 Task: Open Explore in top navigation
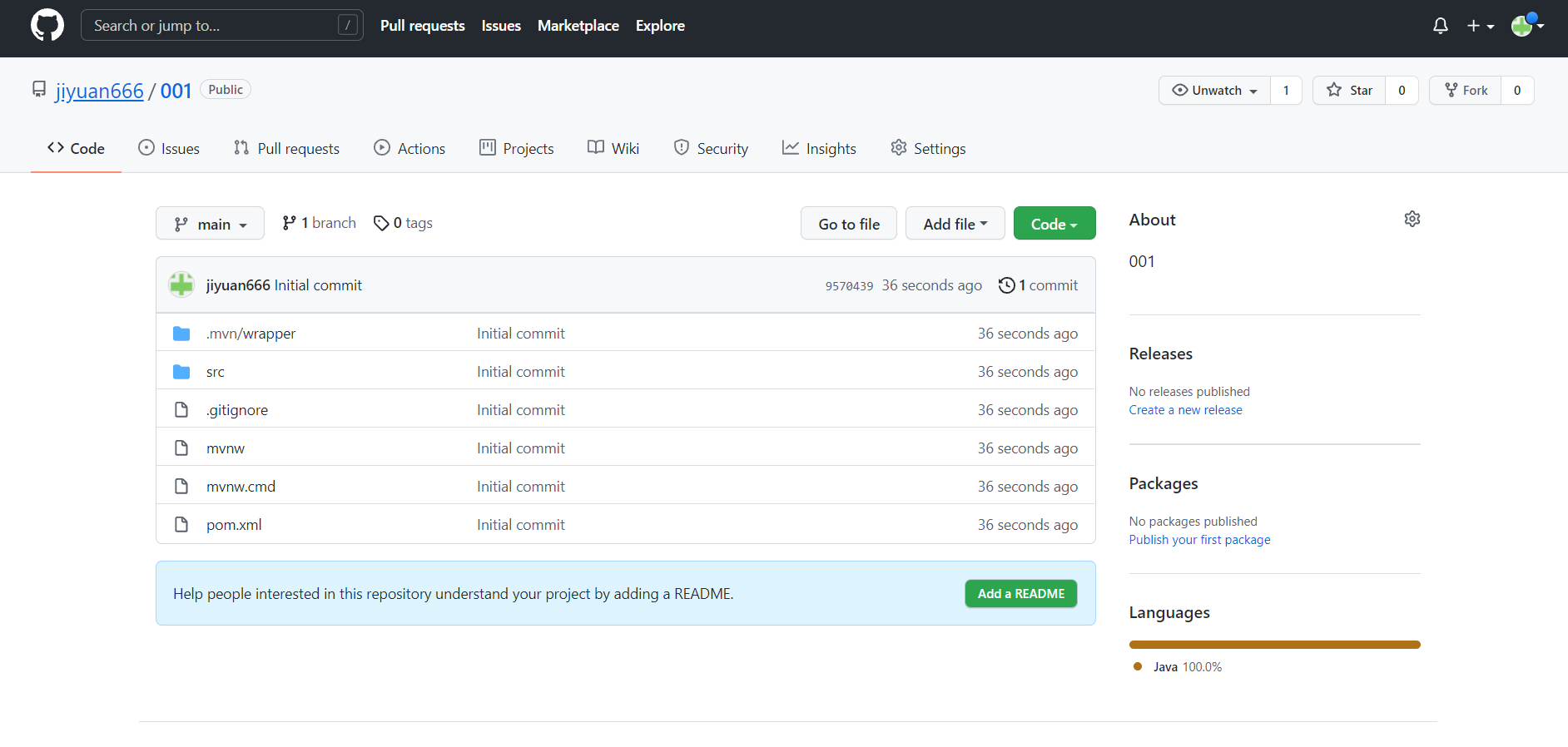click(x=660, y=26)
